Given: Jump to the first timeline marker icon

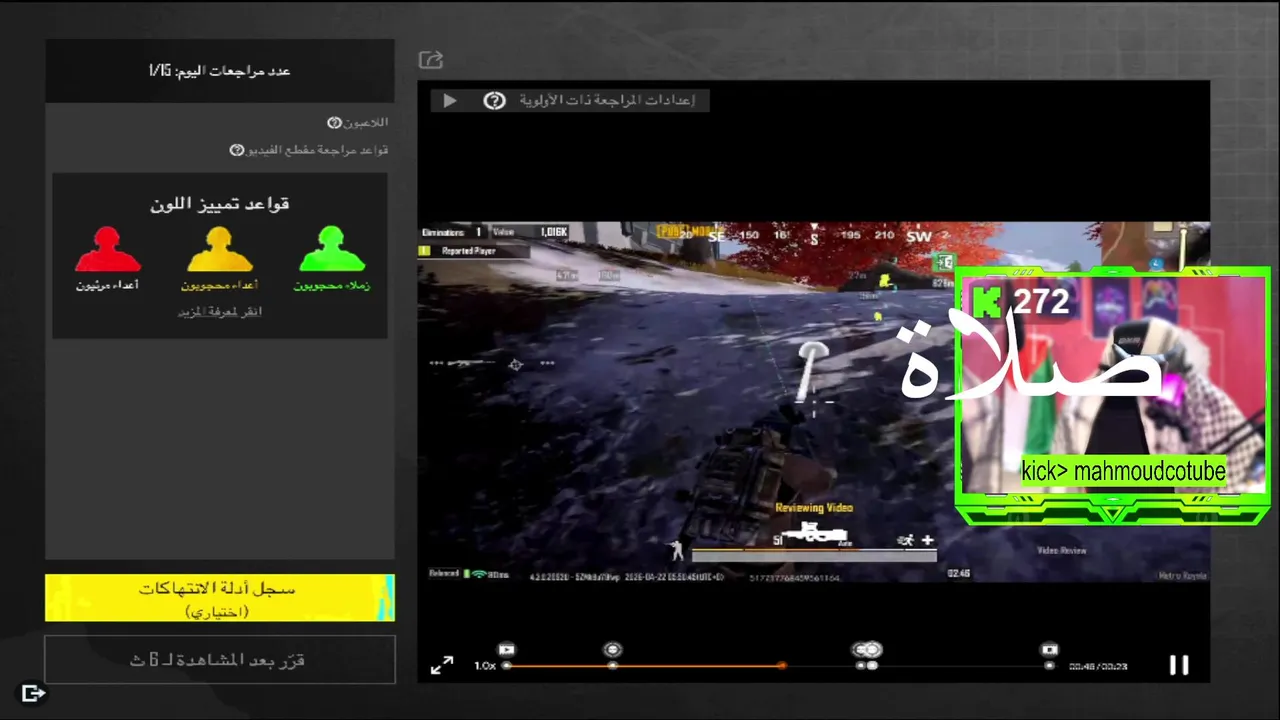Looking at the screenshot, I should click(507, 650).
